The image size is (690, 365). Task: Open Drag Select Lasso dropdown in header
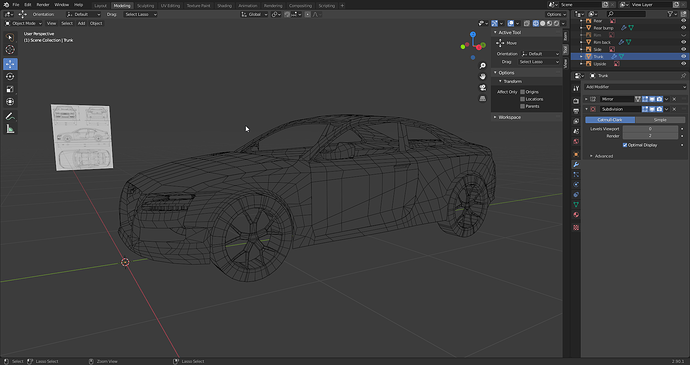tap(140, 15)
